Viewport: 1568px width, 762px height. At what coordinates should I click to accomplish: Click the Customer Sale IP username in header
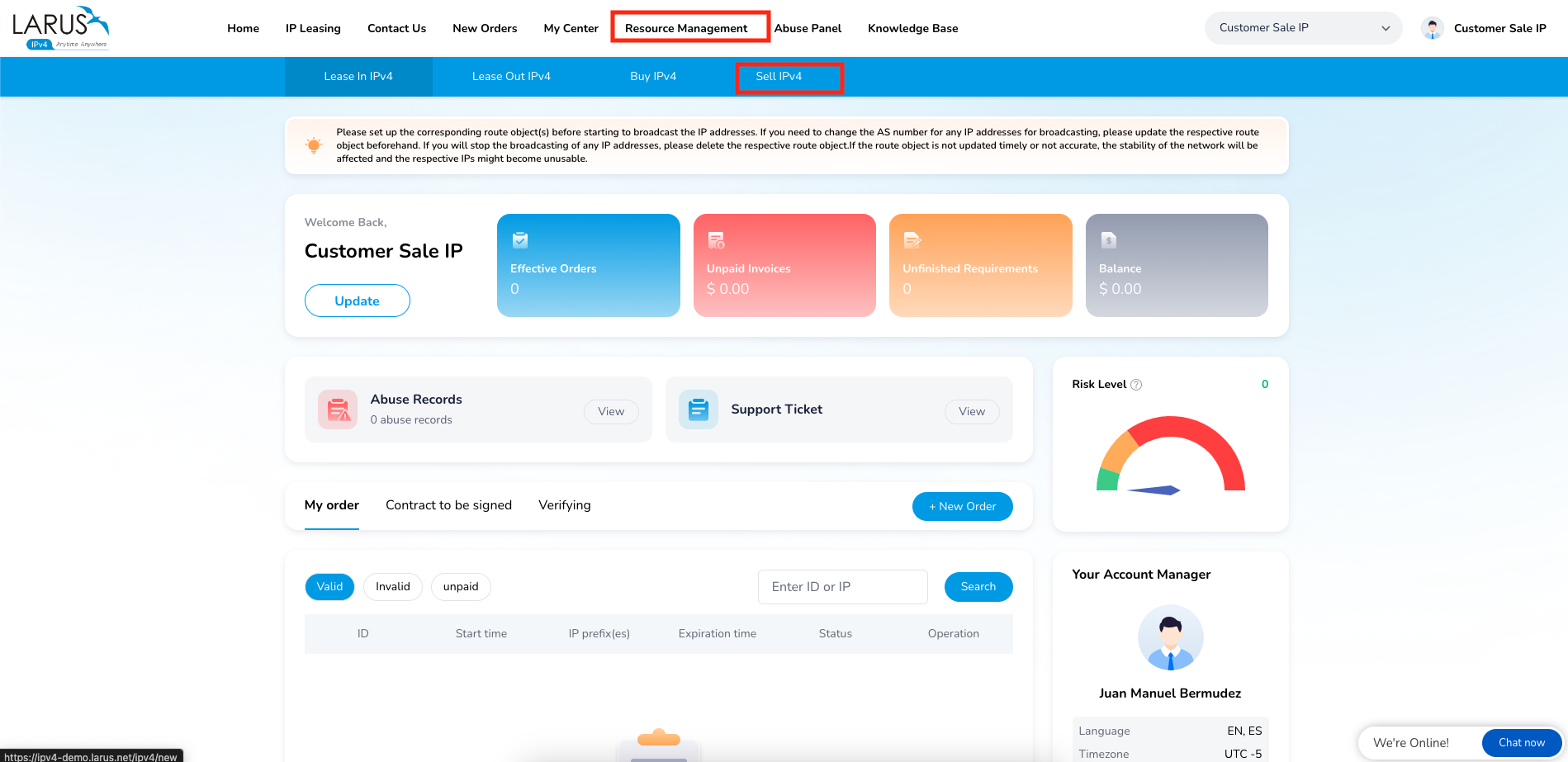tap(1500, 28)
